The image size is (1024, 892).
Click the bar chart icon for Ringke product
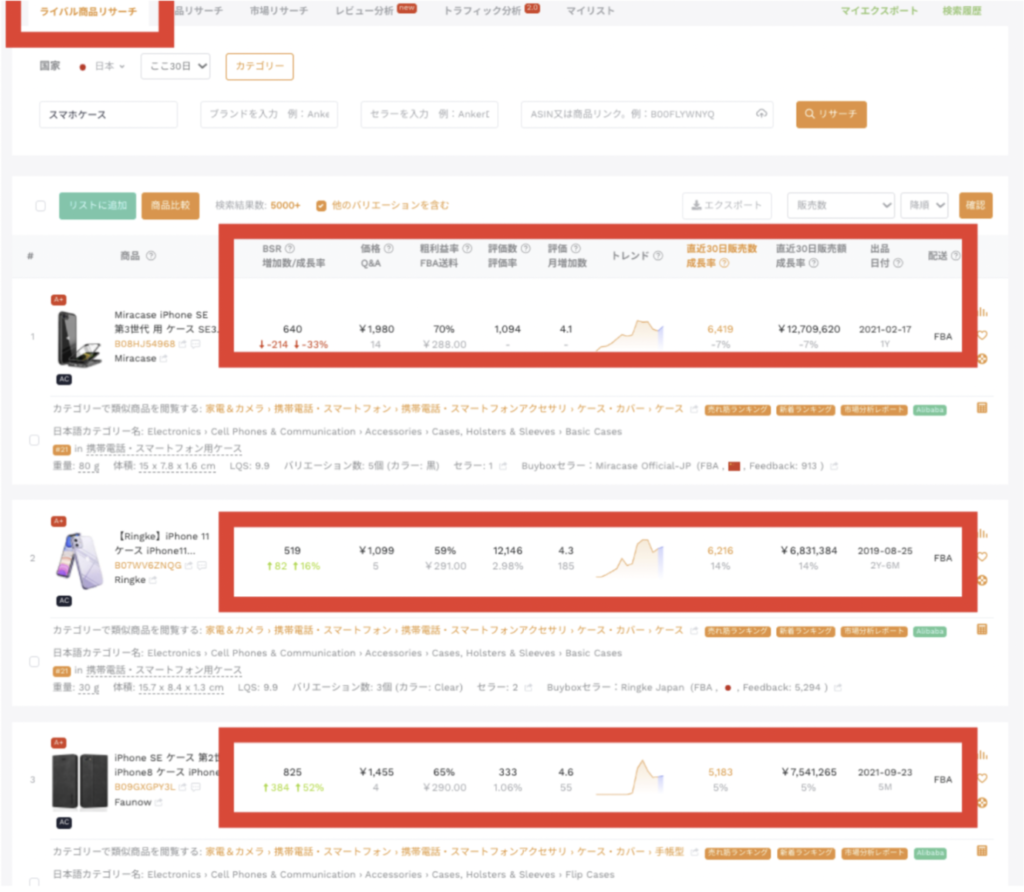tap(981, 533)
